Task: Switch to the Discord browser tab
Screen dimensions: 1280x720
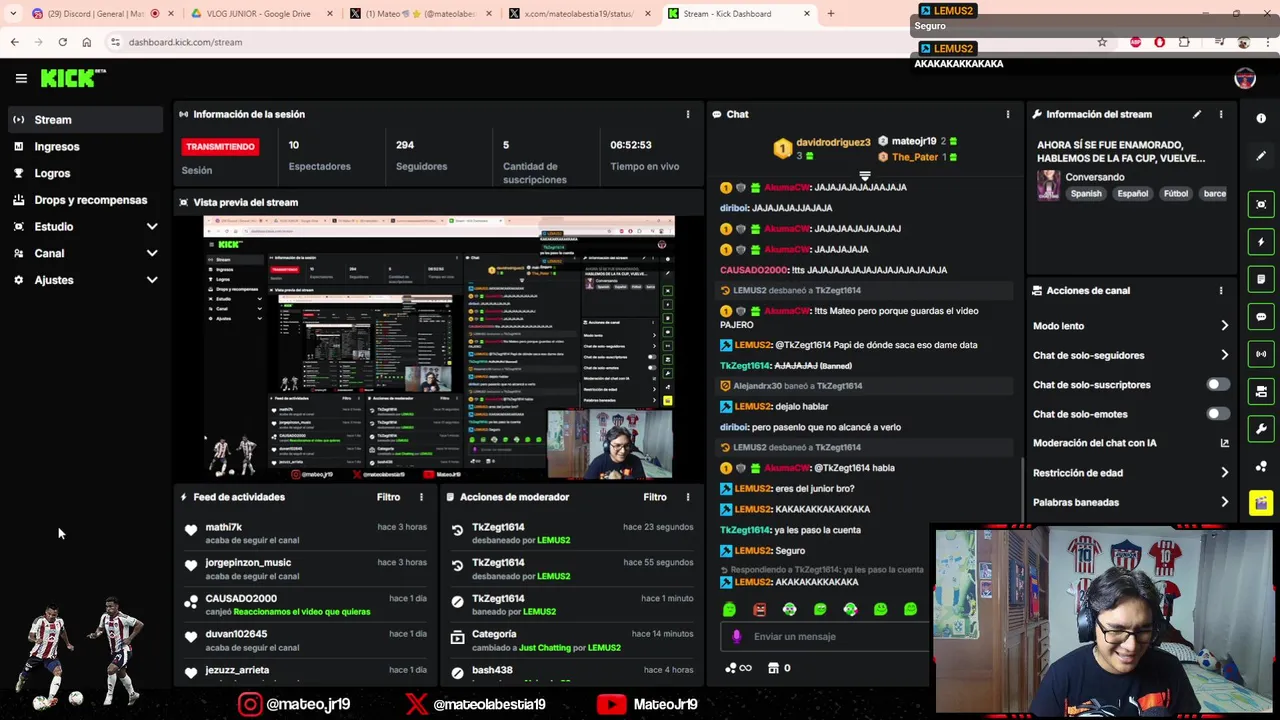Action: tap(98, 14)
